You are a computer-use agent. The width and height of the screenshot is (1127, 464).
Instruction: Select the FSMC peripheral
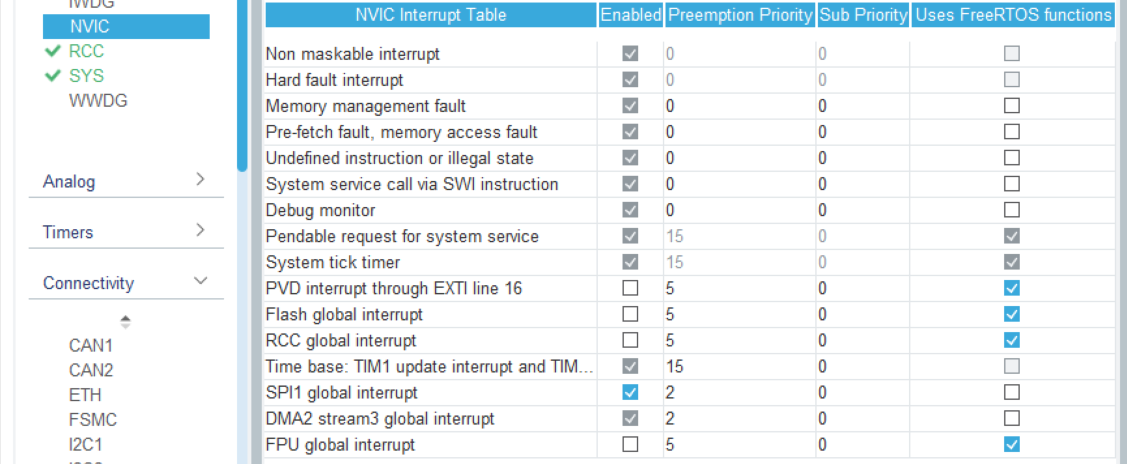tap(93, 420)
